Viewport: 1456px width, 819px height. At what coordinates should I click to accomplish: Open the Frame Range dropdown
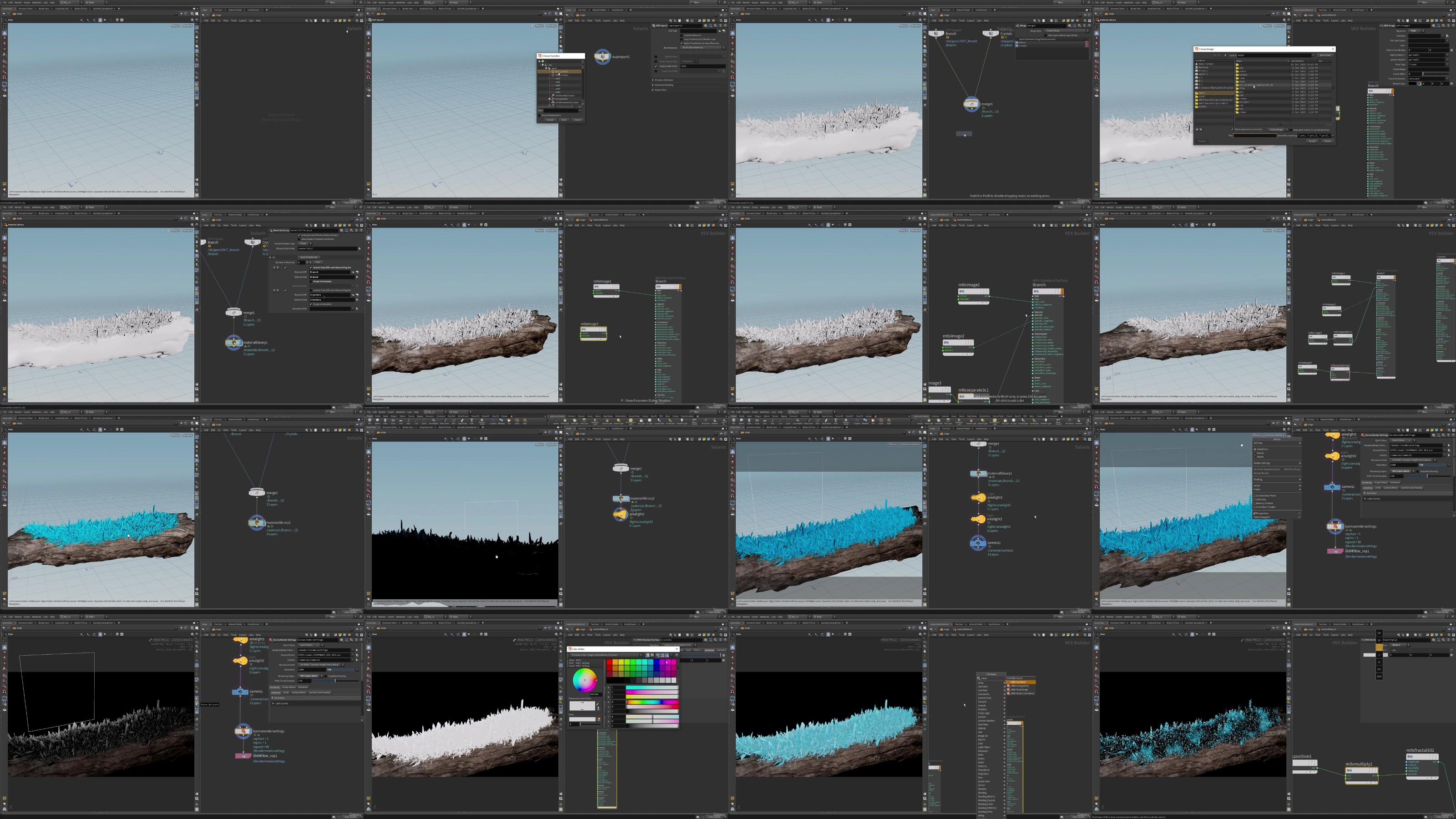point(1278,130)
